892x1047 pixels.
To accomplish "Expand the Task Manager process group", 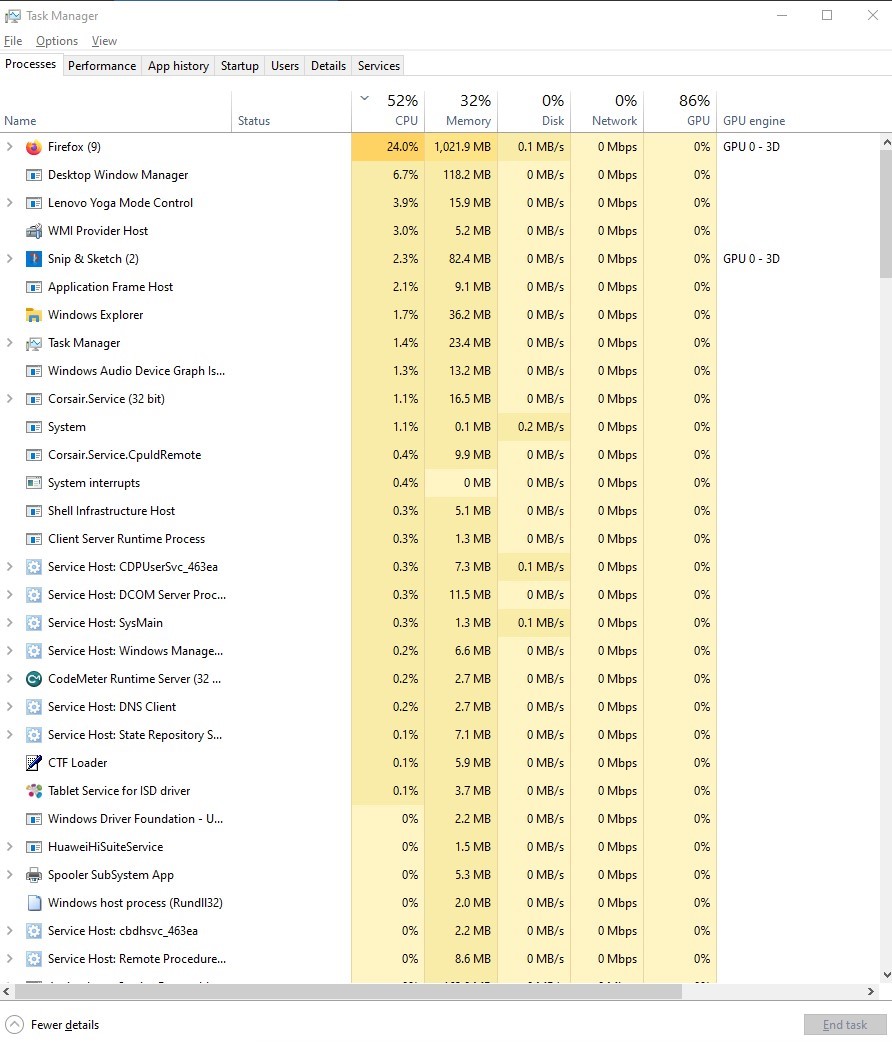I will click(9, 343).
